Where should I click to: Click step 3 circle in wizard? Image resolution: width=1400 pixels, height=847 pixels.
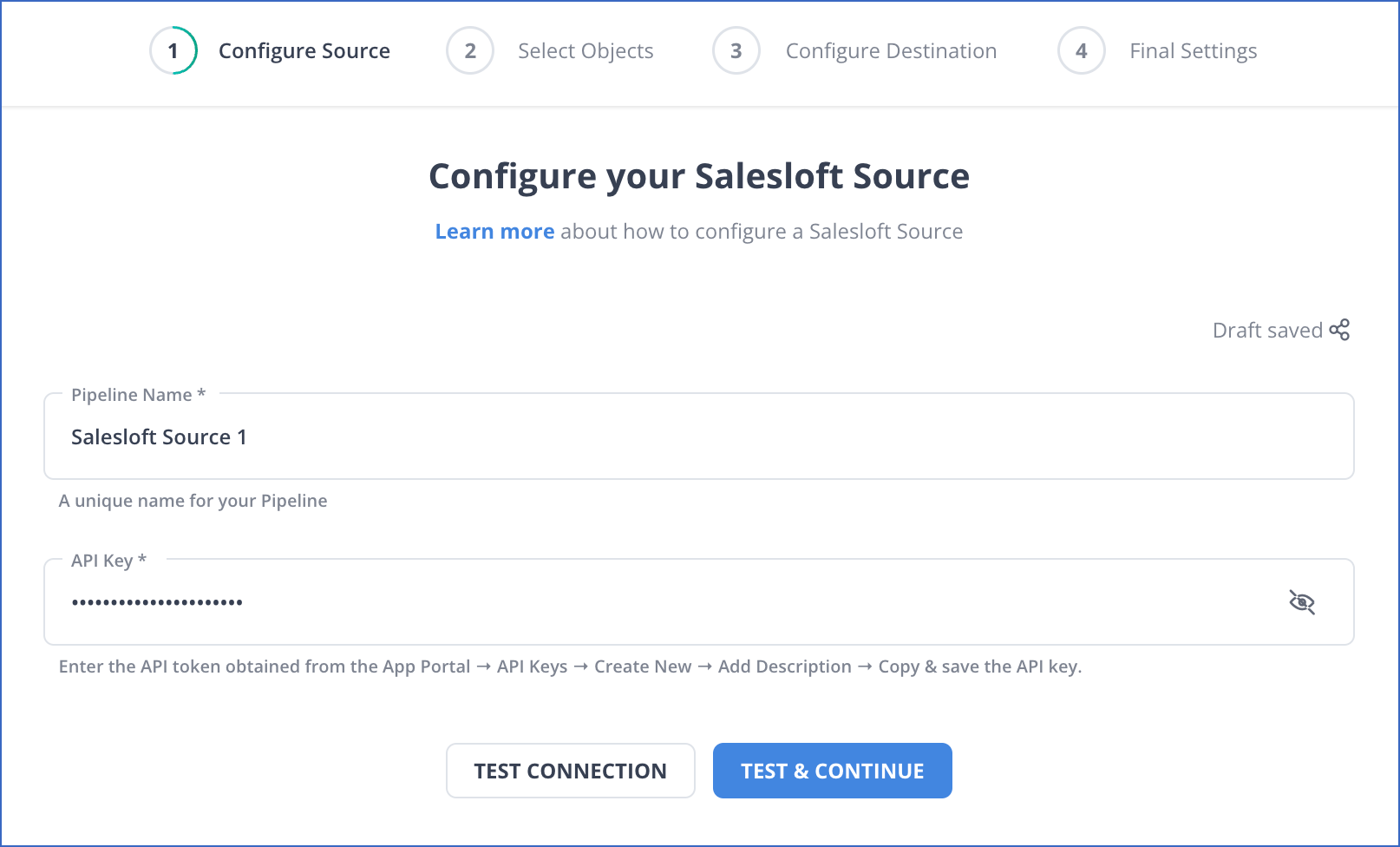(736, 50)
